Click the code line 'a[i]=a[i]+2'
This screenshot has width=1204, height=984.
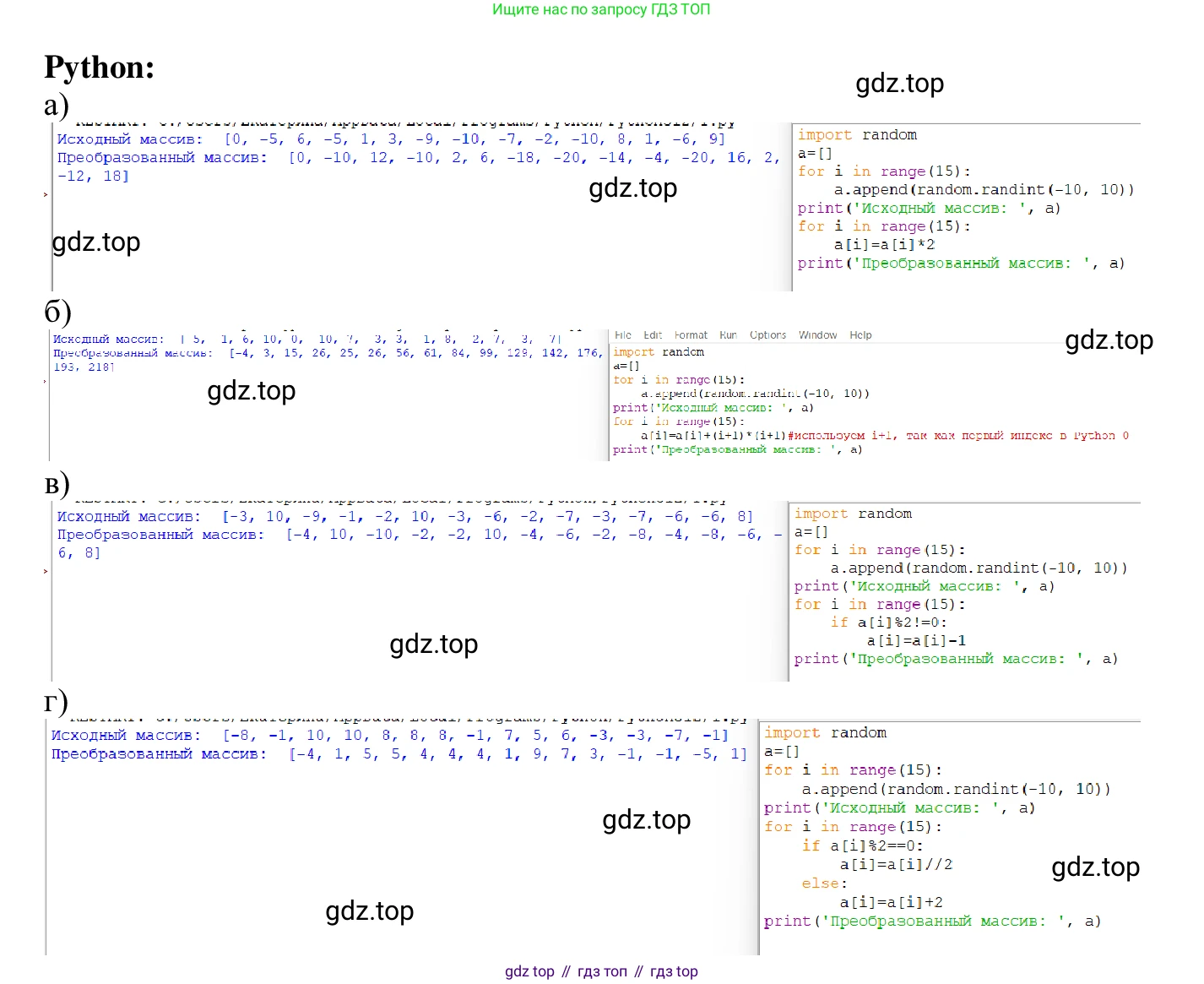(x=891, y=902)
